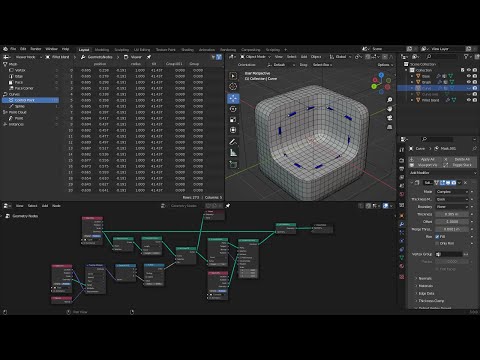480x360 pixels.
Task: Click the Viewport Vis button
Action: click(x=424, y=165)
